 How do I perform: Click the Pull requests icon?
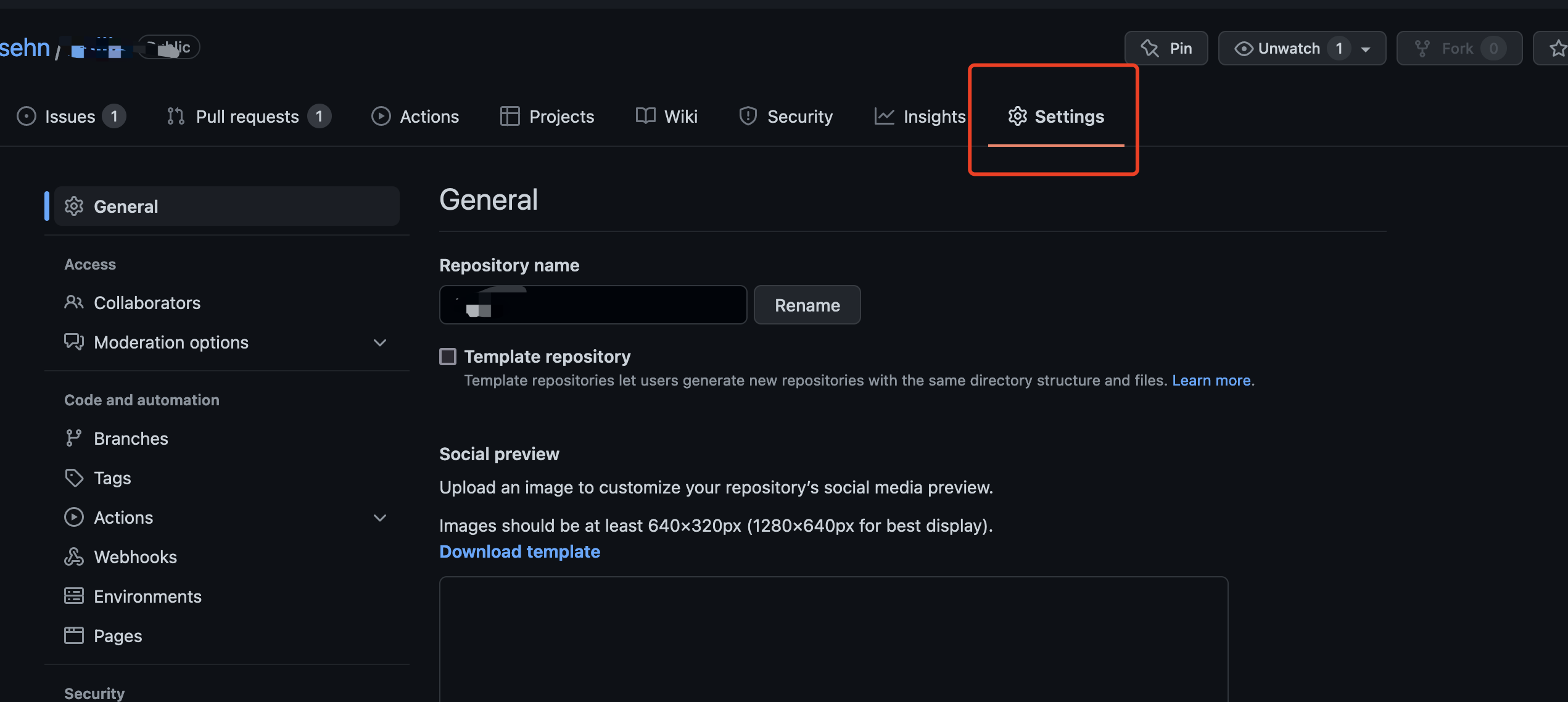[175, 116]
